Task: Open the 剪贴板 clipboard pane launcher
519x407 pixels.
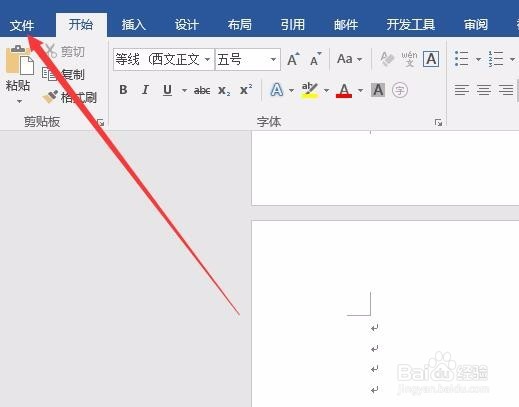Action: 101,123
